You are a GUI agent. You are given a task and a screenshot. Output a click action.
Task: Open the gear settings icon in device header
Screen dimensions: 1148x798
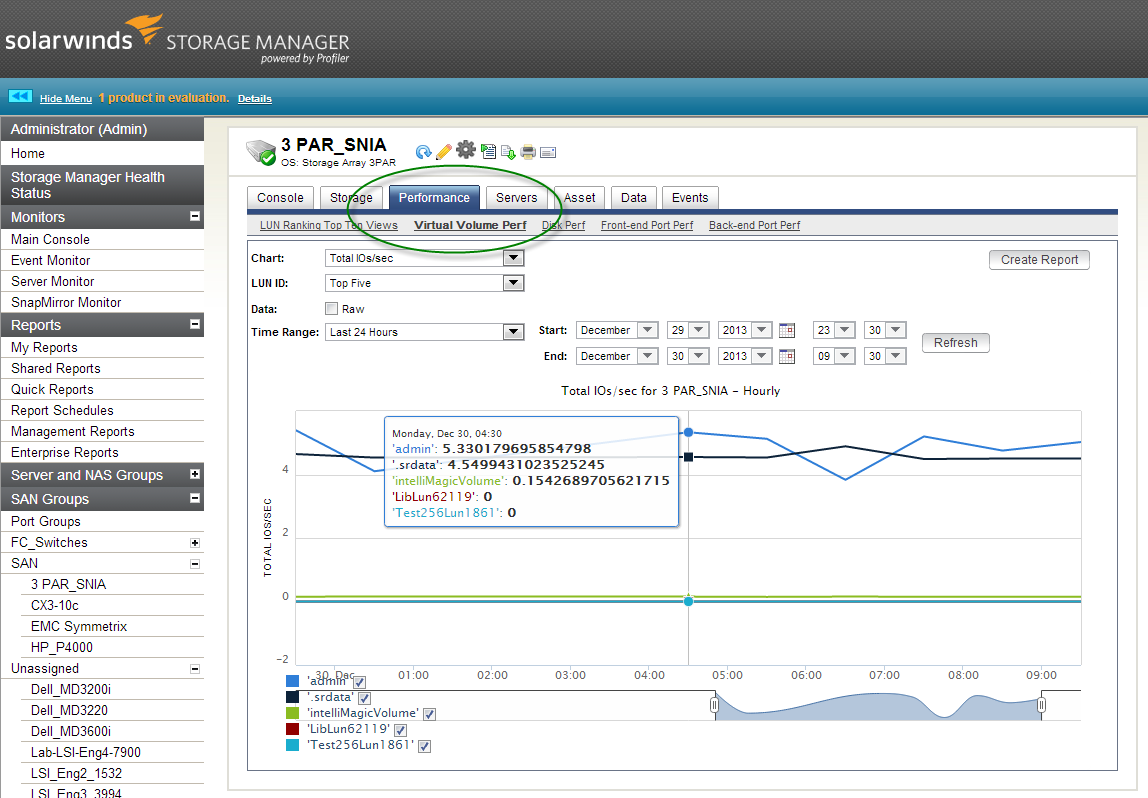tap(466, 150)
